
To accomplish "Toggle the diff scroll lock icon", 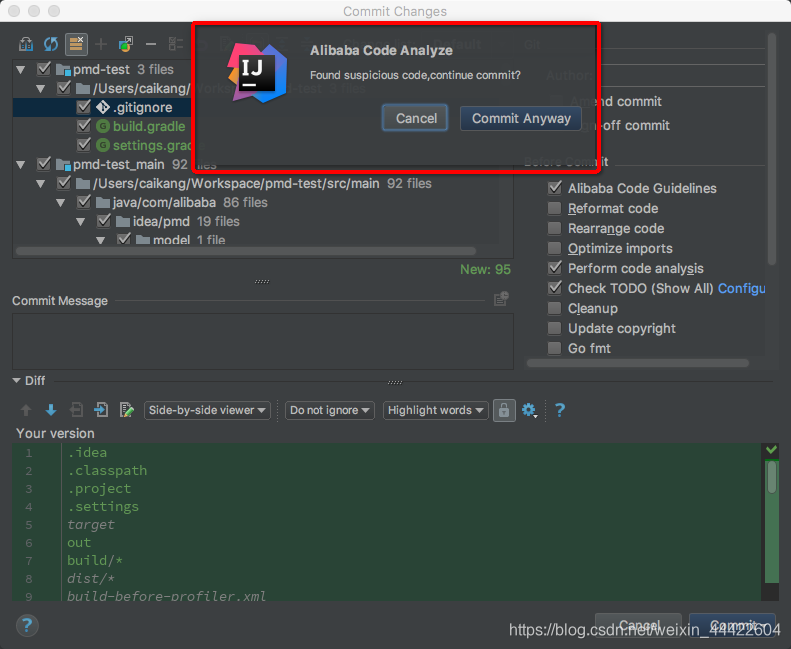I will [x=504, y=410].
